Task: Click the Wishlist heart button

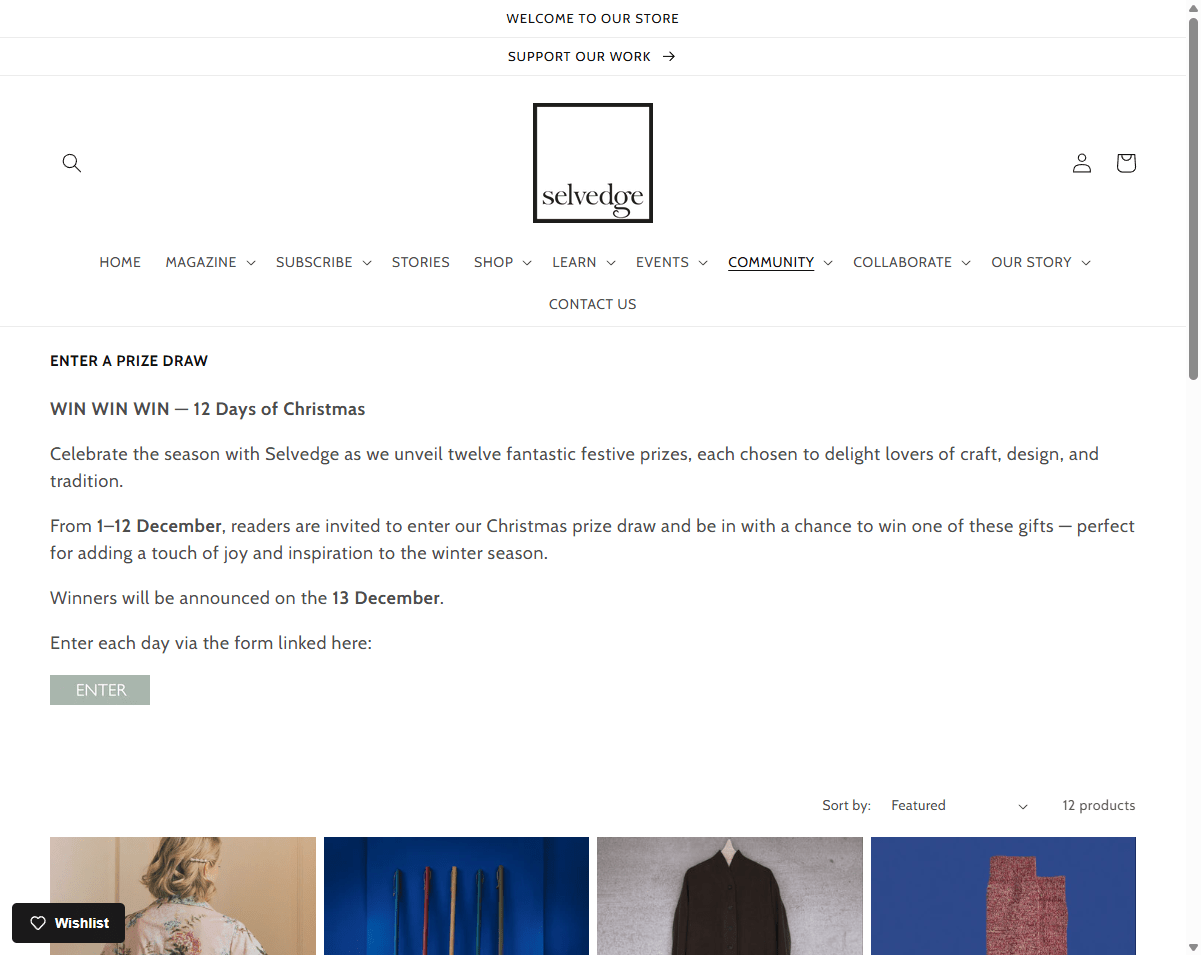Action: point(69,923)
